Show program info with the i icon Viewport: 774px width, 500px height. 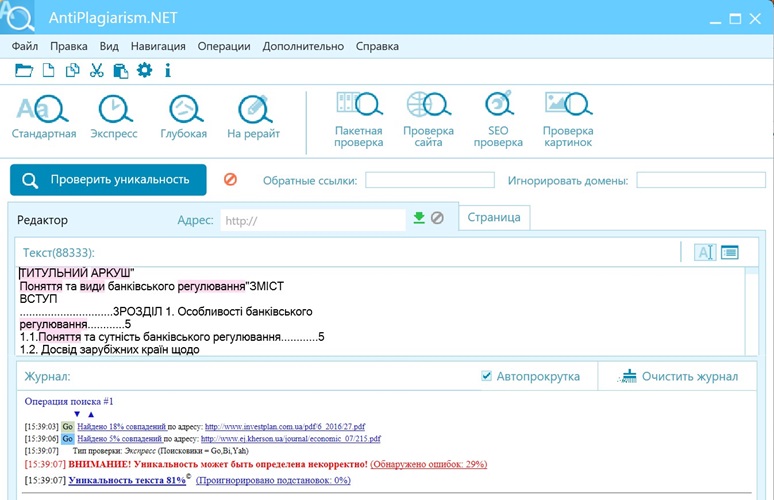point(168,71)
